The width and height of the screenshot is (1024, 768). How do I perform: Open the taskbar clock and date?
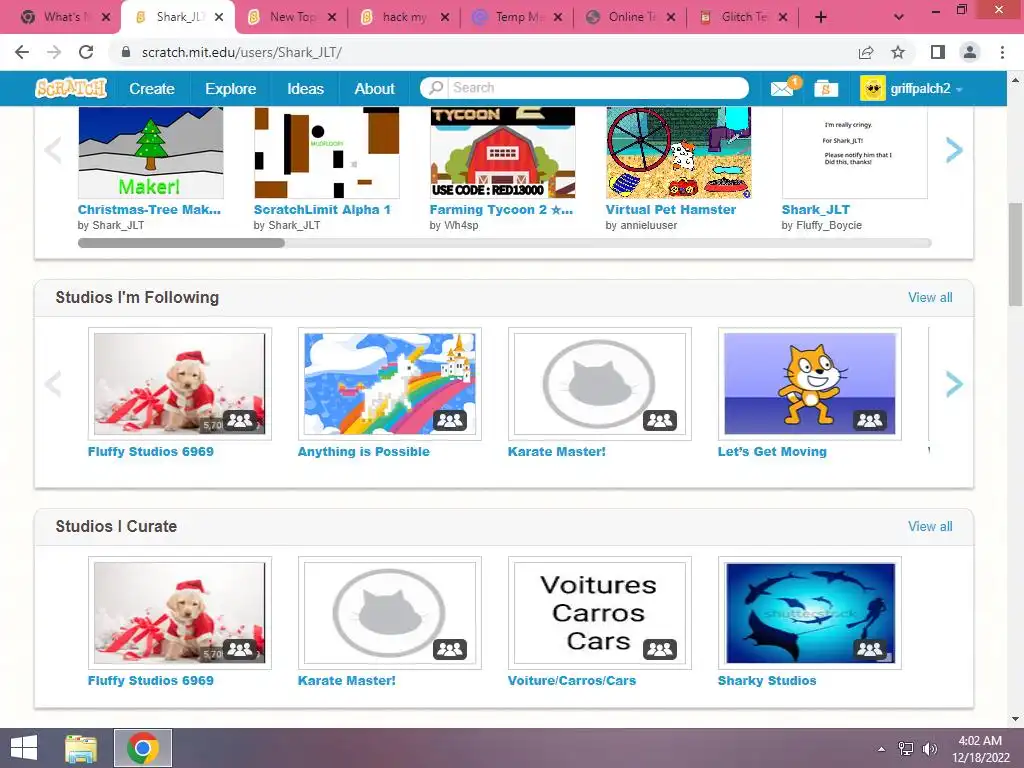tap(980, 749)
